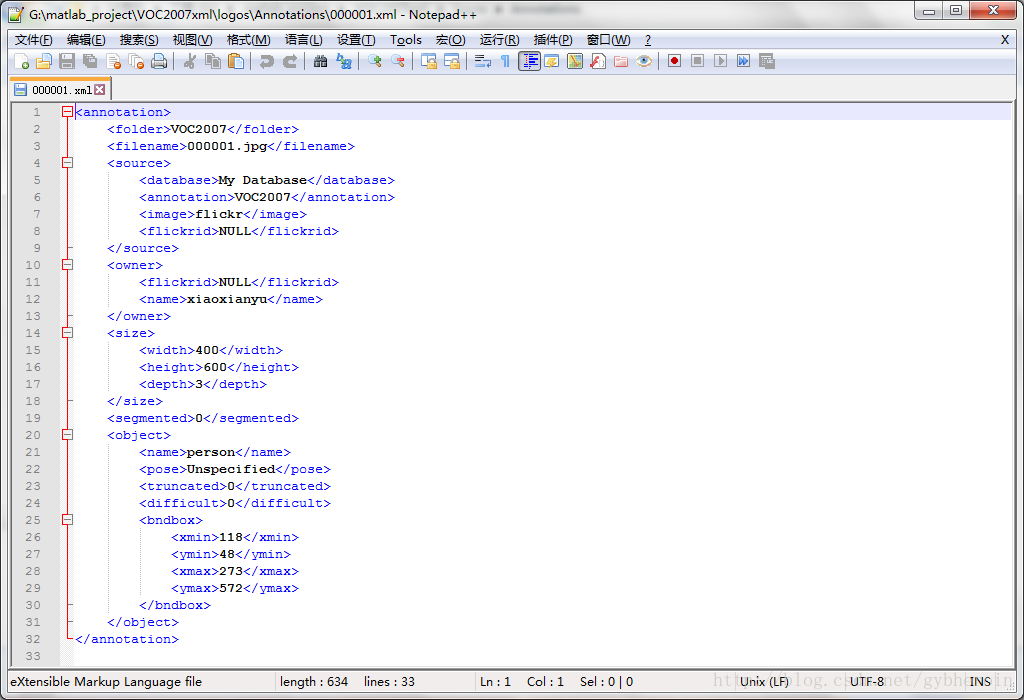The image size is (1024, 700).
Task: Run macro multiple times icon
Action: coord(743,61)
